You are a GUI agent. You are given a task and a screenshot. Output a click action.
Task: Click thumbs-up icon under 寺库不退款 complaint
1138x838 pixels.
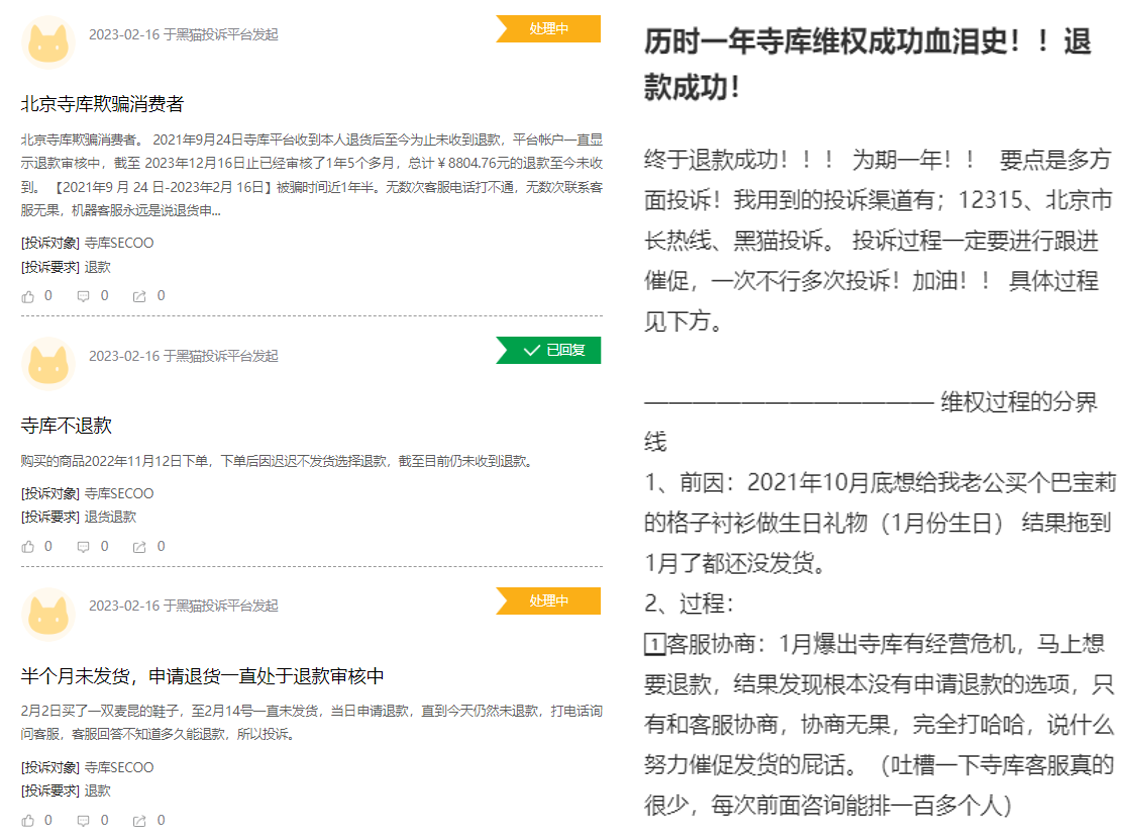click(28, 547)
